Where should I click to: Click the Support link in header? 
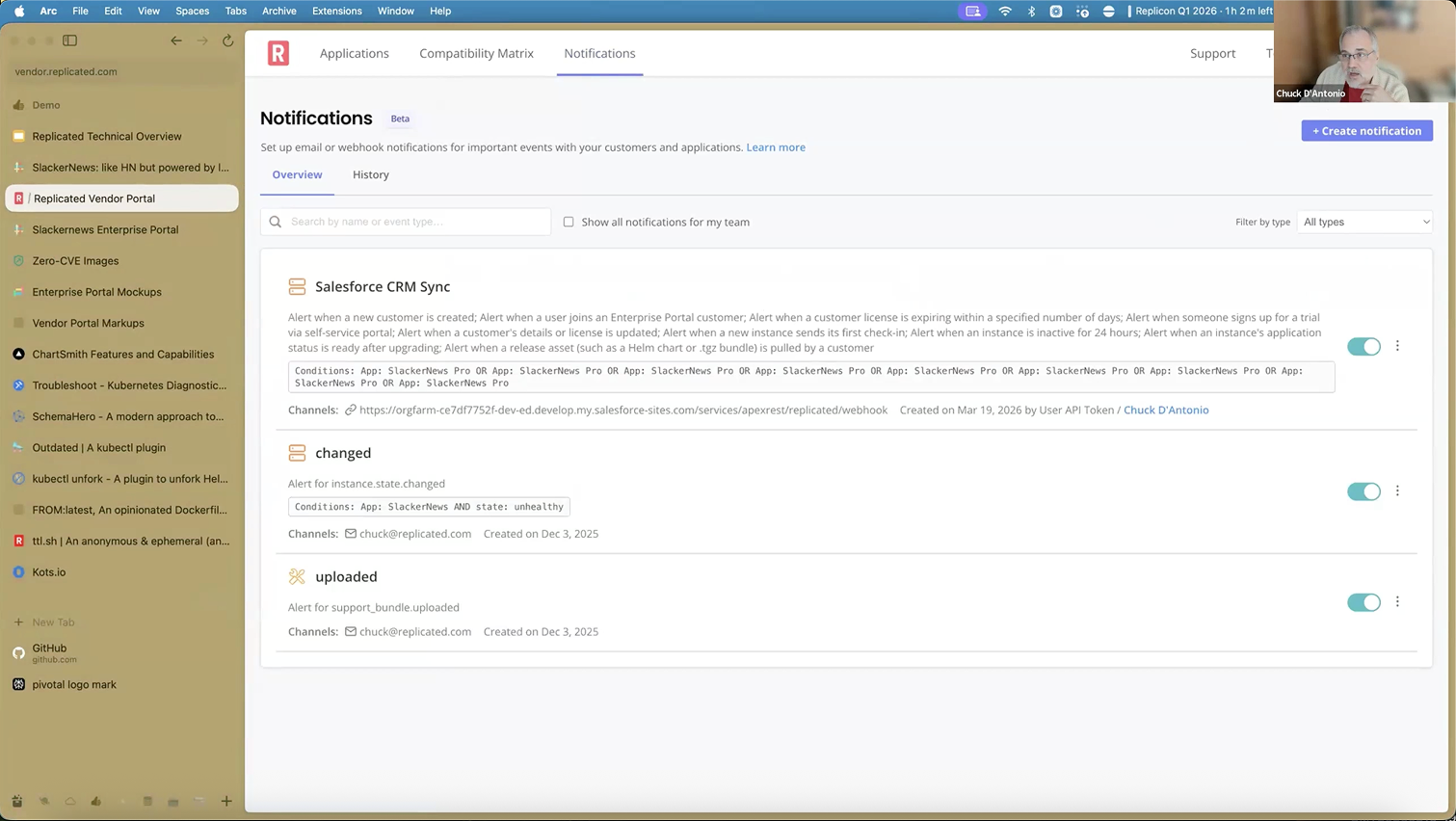point(1212,53)
